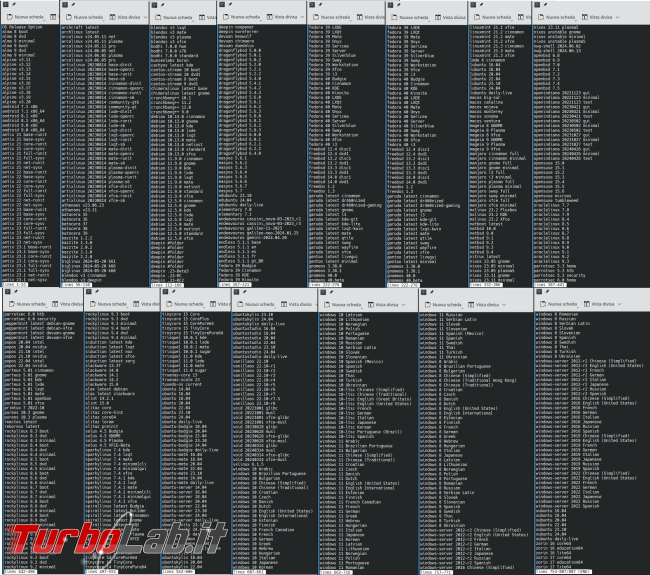Open Nuova scheda in the alma list window
The width and height of the screenshot is (650, 575).
pyautogui.click(x=26, y=17)
